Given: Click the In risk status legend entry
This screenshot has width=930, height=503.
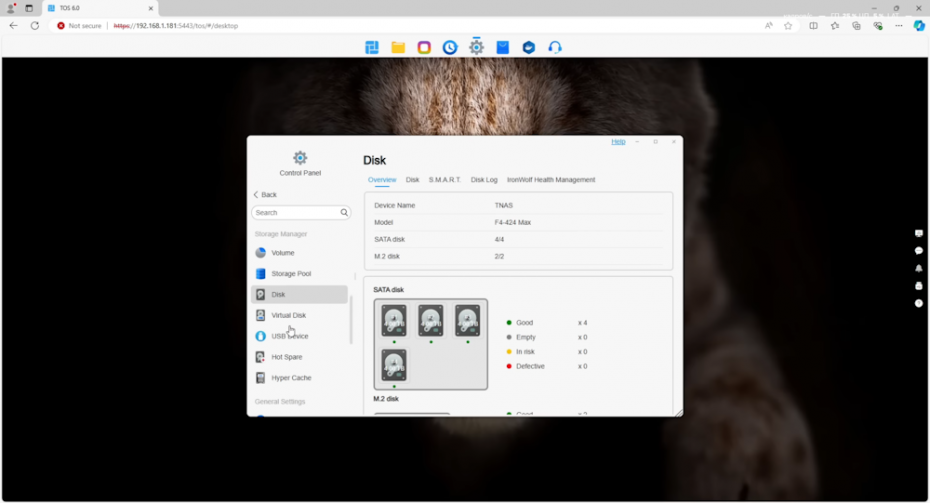Looking at the screenshot, I should 520,352.
